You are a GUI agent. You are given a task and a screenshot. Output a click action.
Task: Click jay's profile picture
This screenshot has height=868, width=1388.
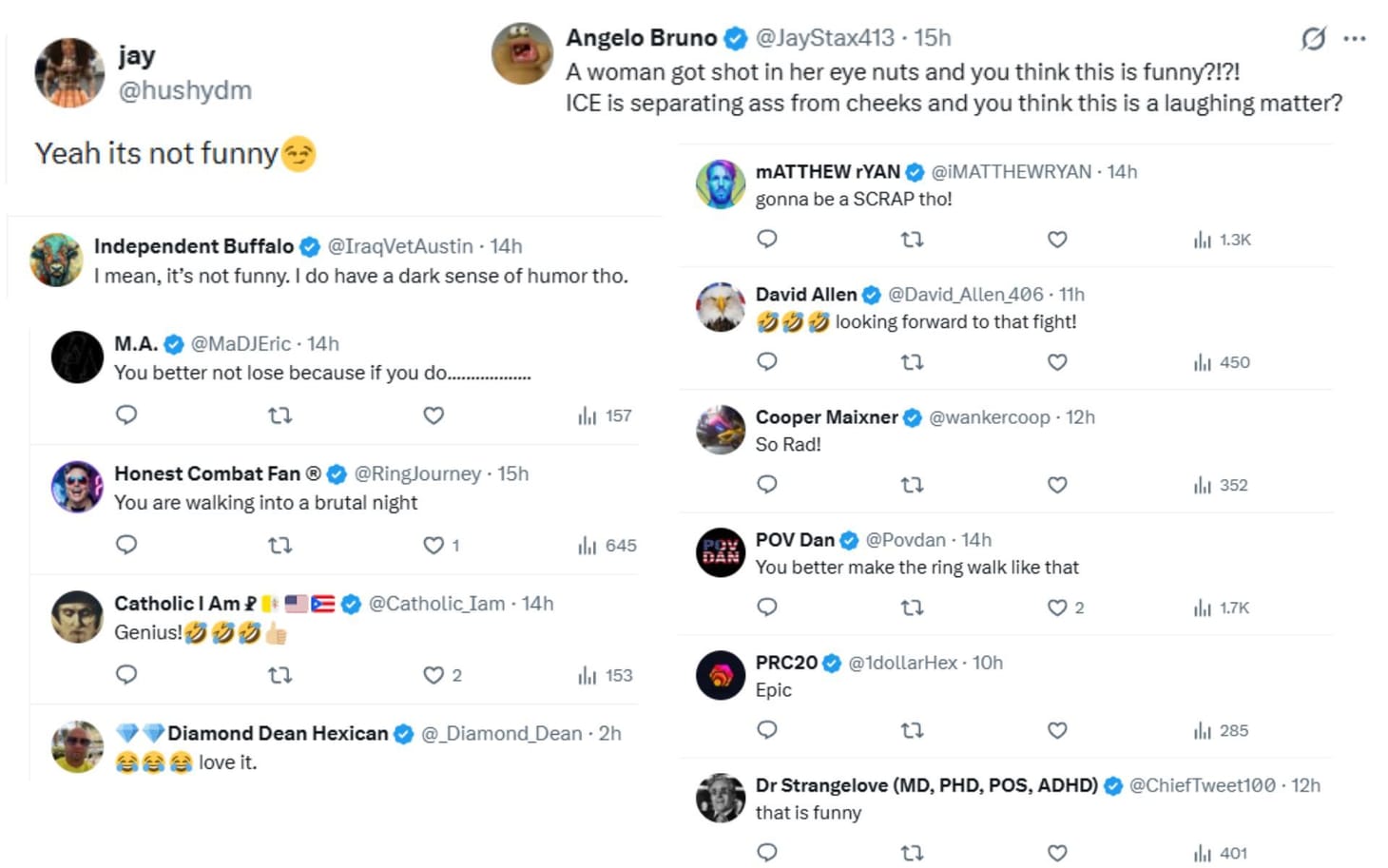(68, 71)
